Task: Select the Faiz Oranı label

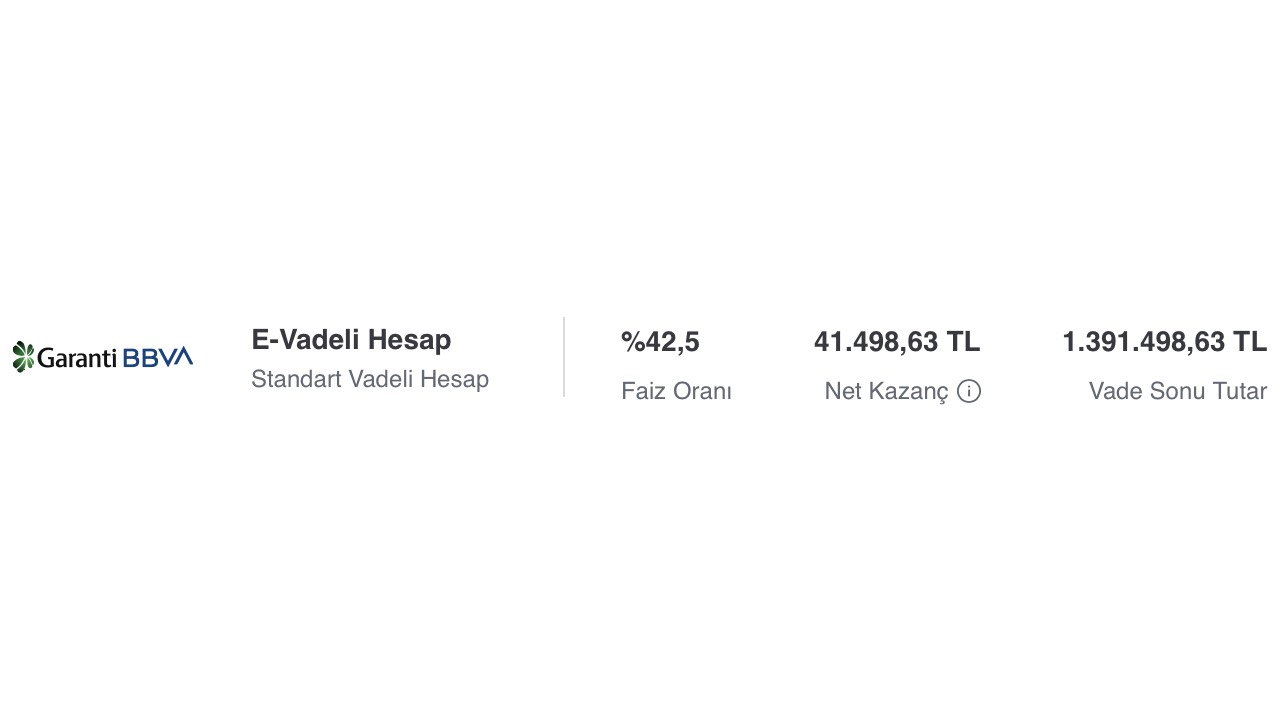Action: (x=676, y=391)
